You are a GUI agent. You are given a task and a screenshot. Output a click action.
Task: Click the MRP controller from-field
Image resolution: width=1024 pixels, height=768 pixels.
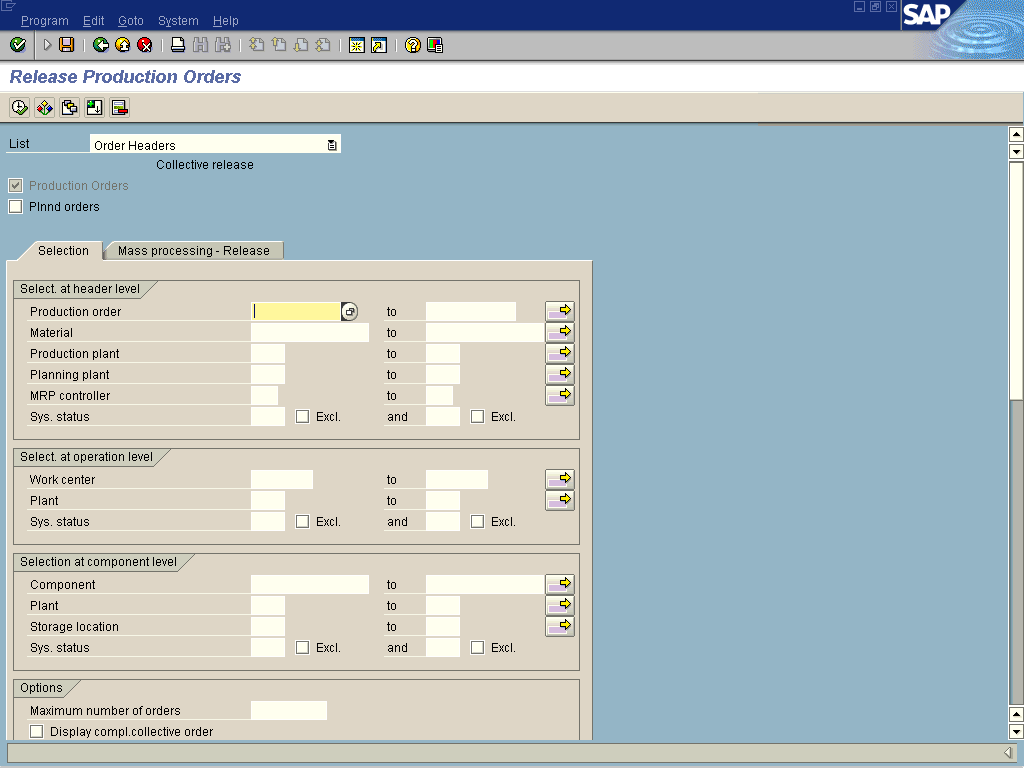pyautogui.click(x=264, y=395)
